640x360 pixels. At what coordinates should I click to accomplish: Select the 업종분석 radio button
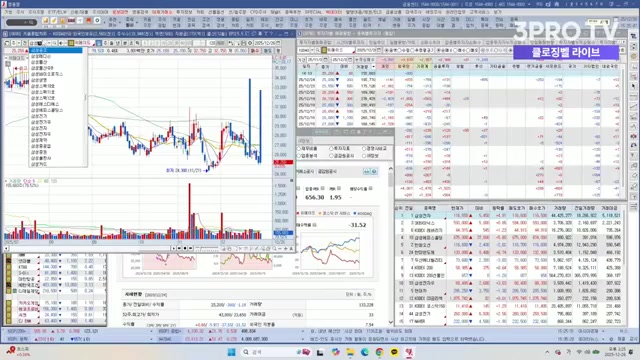pyautogui.click(x=299, y=156)
